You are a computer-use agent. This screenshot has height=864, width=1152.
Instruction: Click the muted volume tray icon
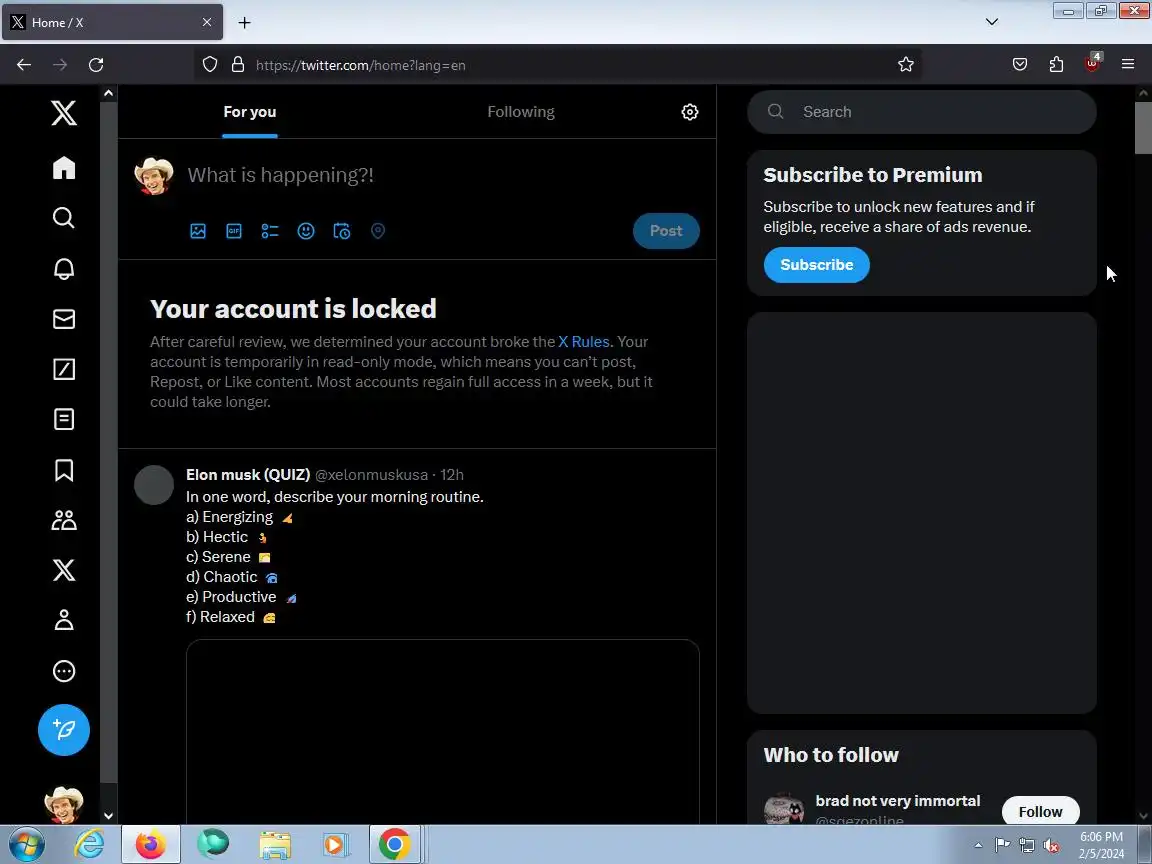point(1051,846)
